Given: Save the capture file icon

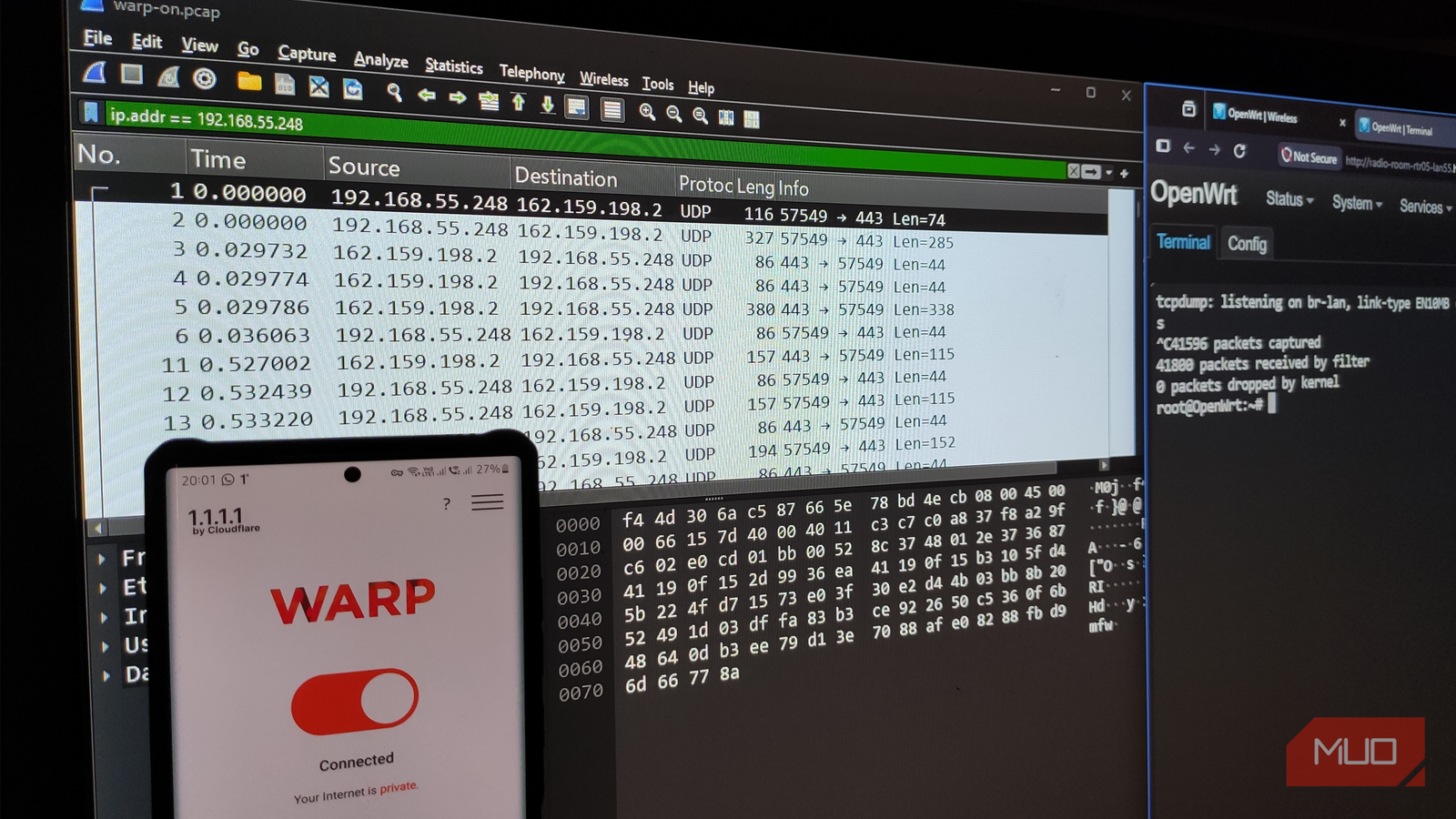Looking at the screenshot, I should [285, 85].
